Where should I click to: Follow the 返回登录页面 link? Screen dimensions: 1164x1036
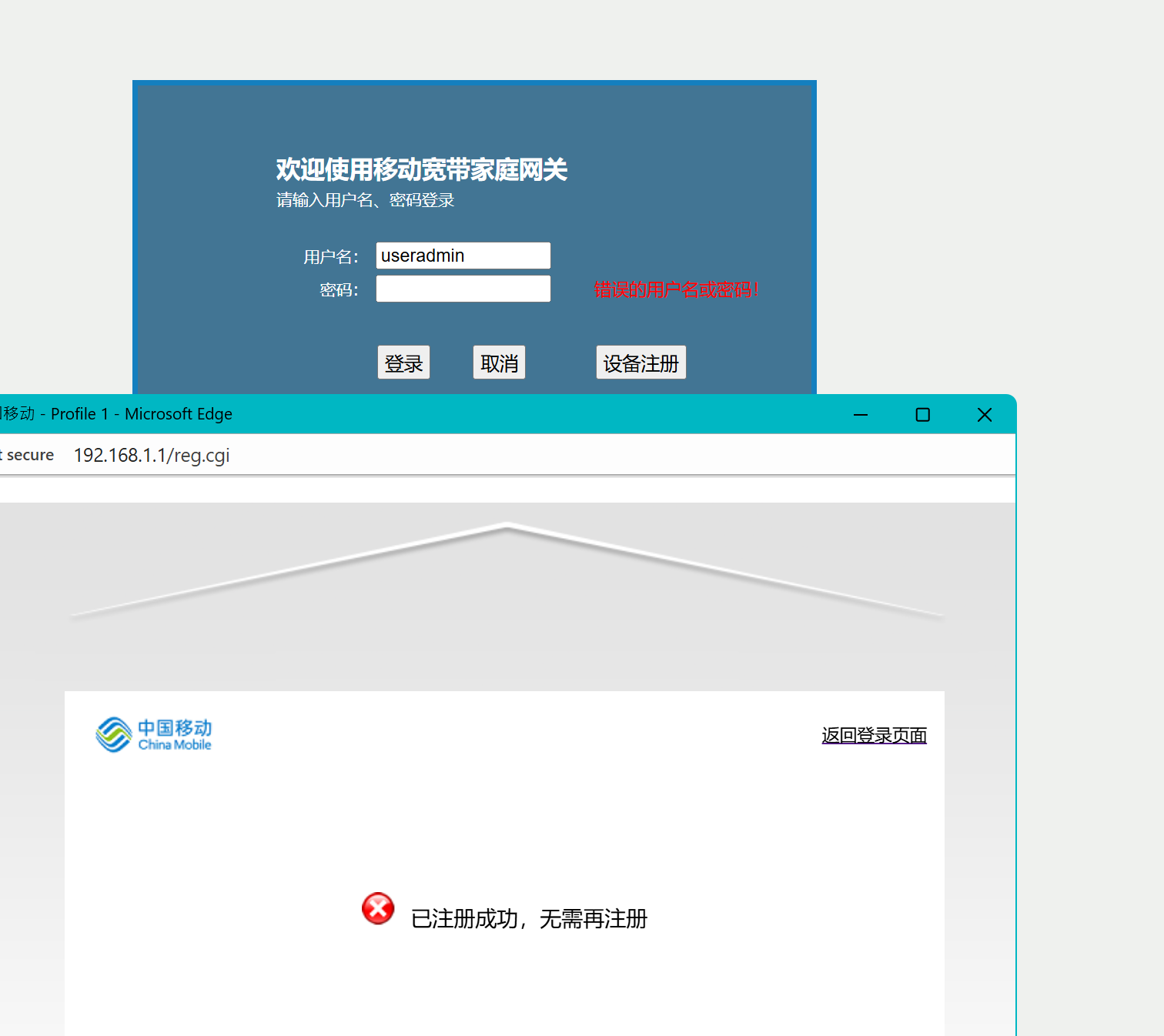[x=874, y=735]
